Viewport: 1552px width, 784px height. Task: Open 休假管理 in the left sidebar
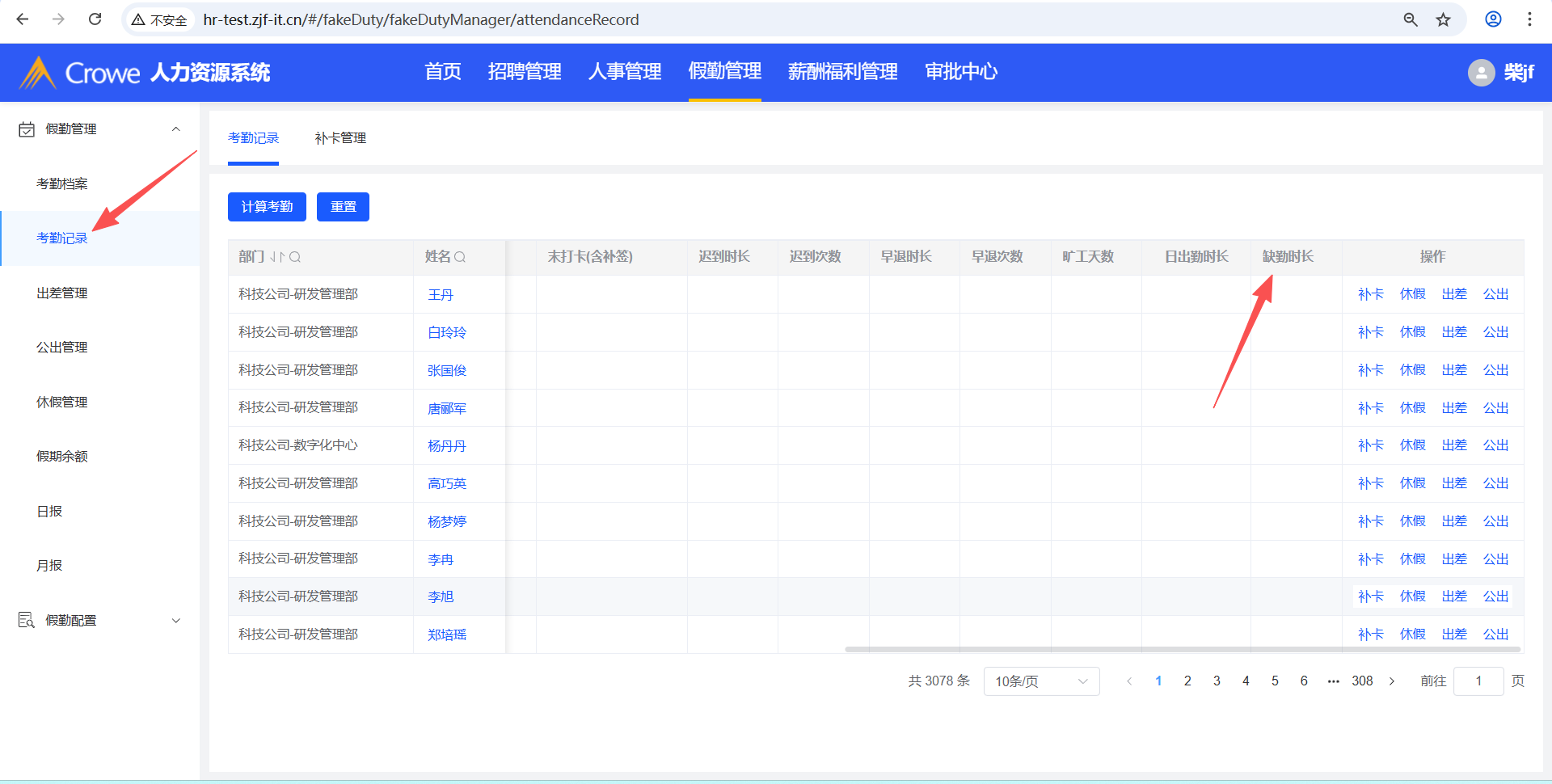tap(62, 402)
